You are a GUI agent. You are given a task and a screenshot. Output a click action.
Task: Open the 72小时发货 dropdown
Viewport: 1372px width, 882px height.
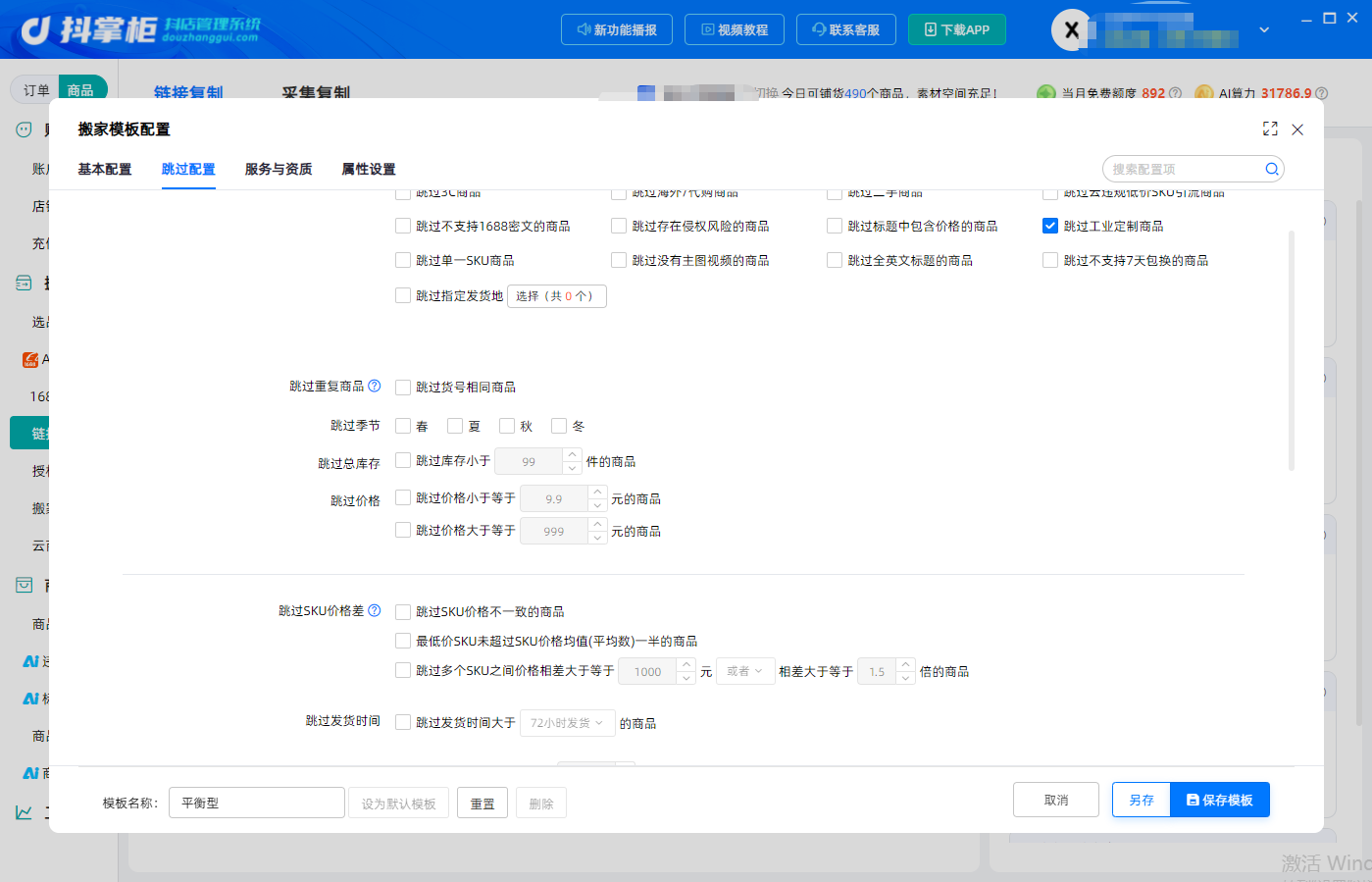pos(567,723)
